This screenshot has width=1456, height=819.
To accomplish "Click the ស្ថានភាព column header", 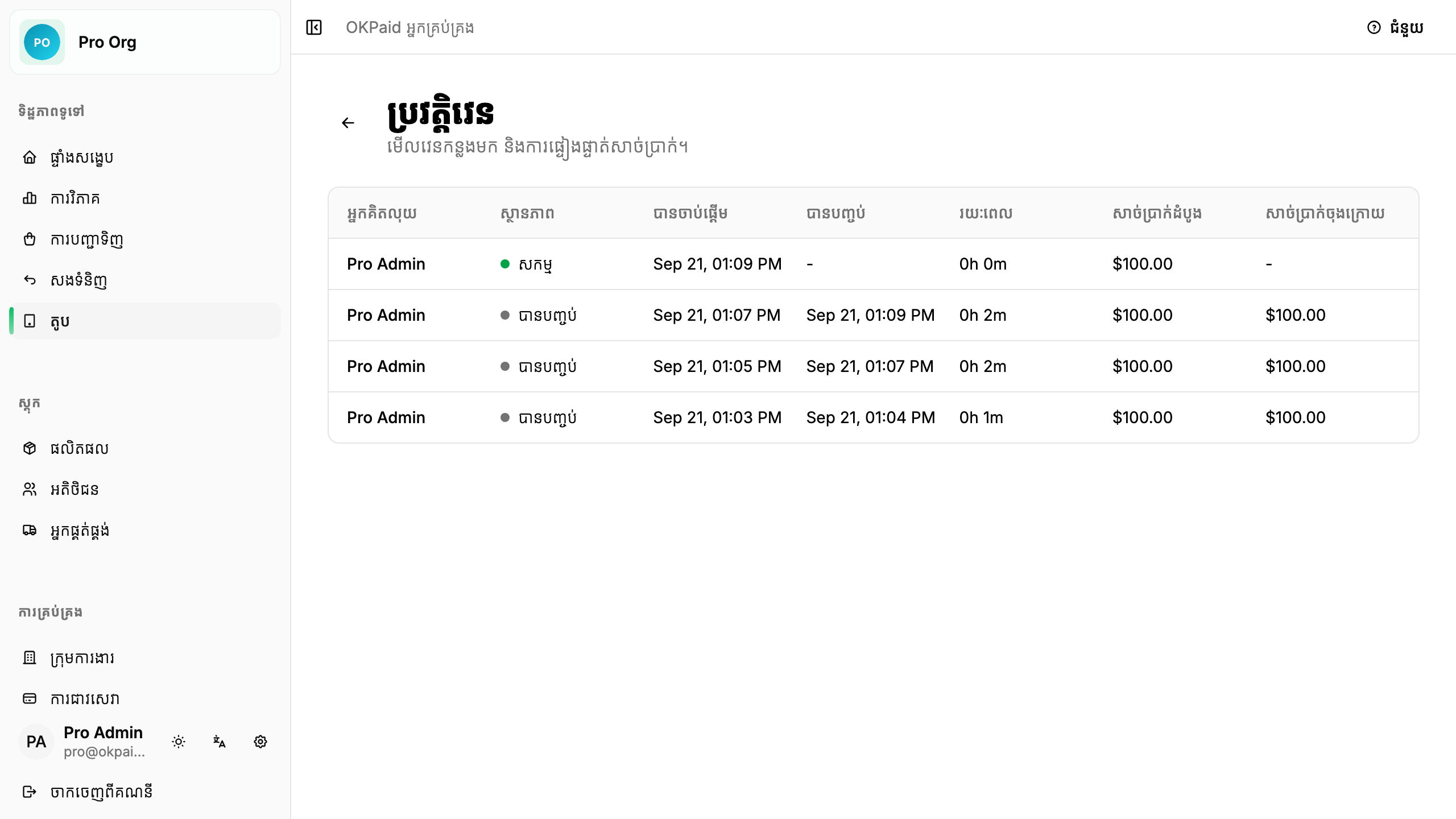I will click(527, 213).
